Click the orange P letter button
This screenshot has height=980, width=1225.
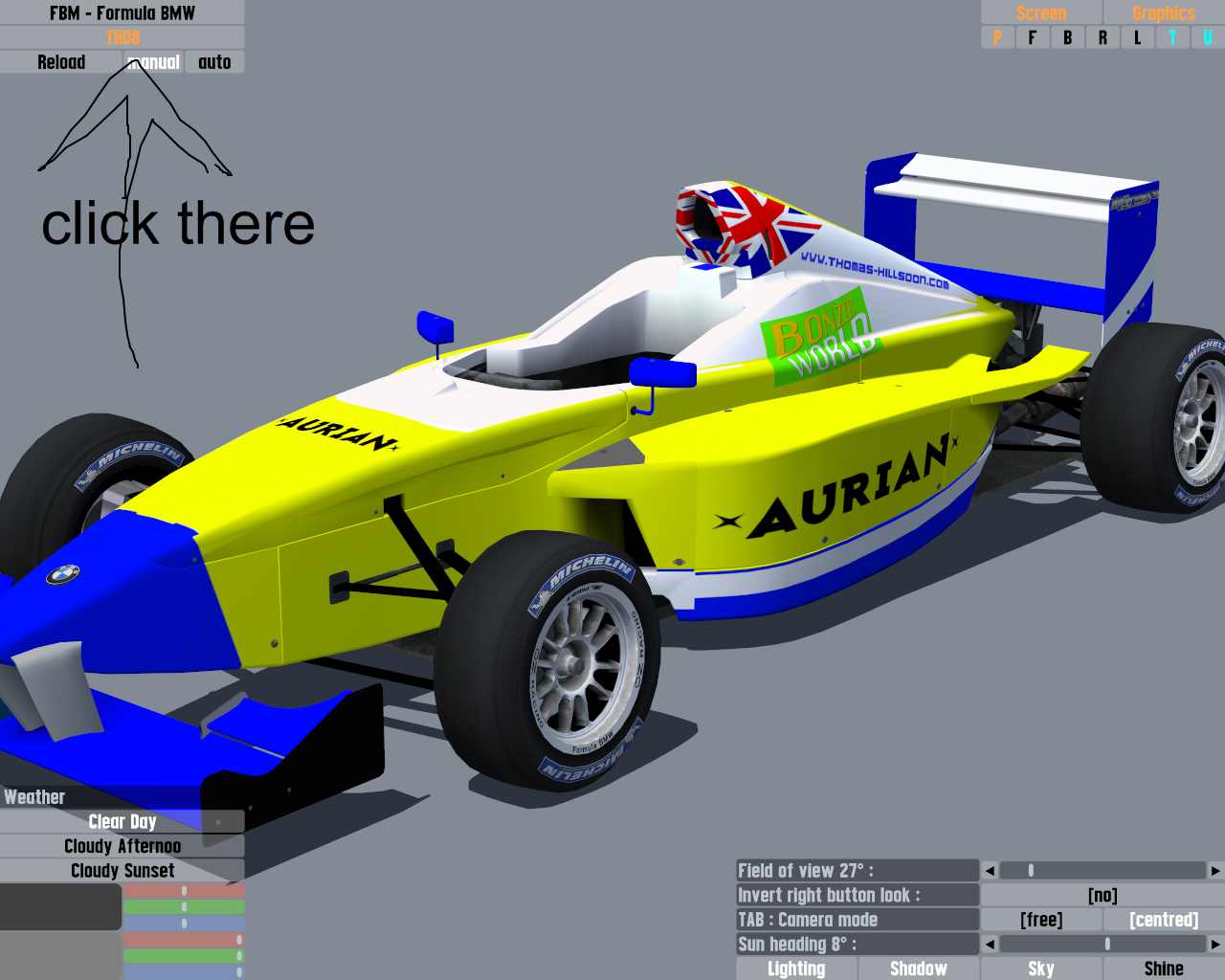(997, 37)
